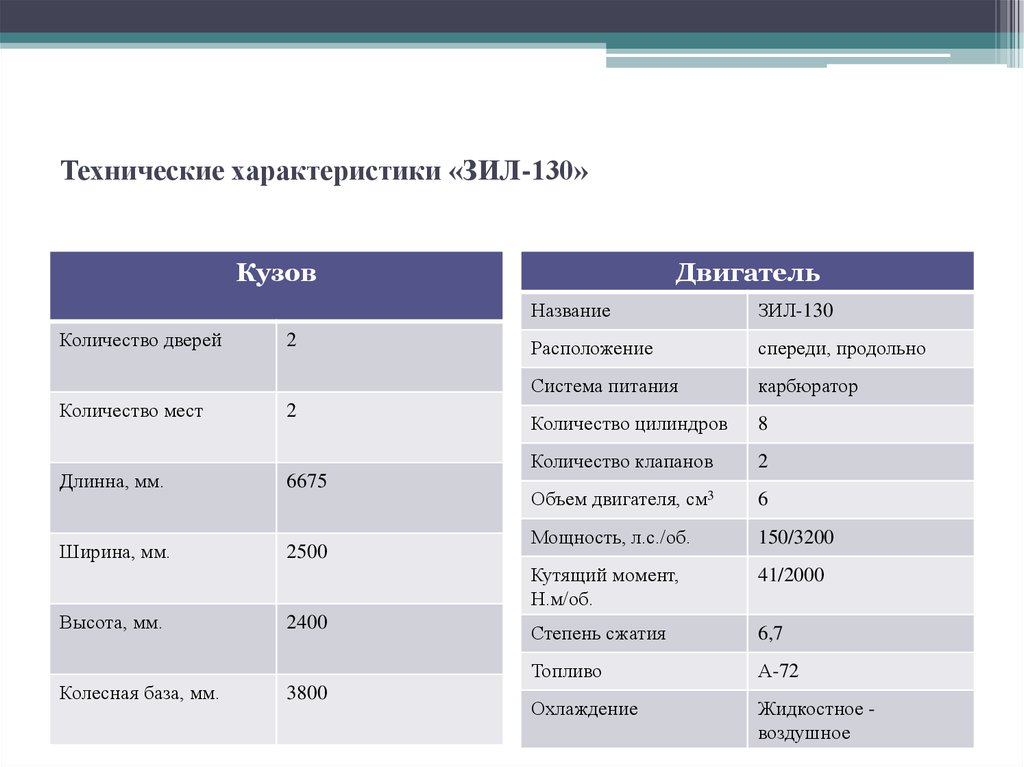Click the «Объем двигателя, см3» label
Image resolution: width=1024 pixels, height=767 pixels.
point(622,499)
